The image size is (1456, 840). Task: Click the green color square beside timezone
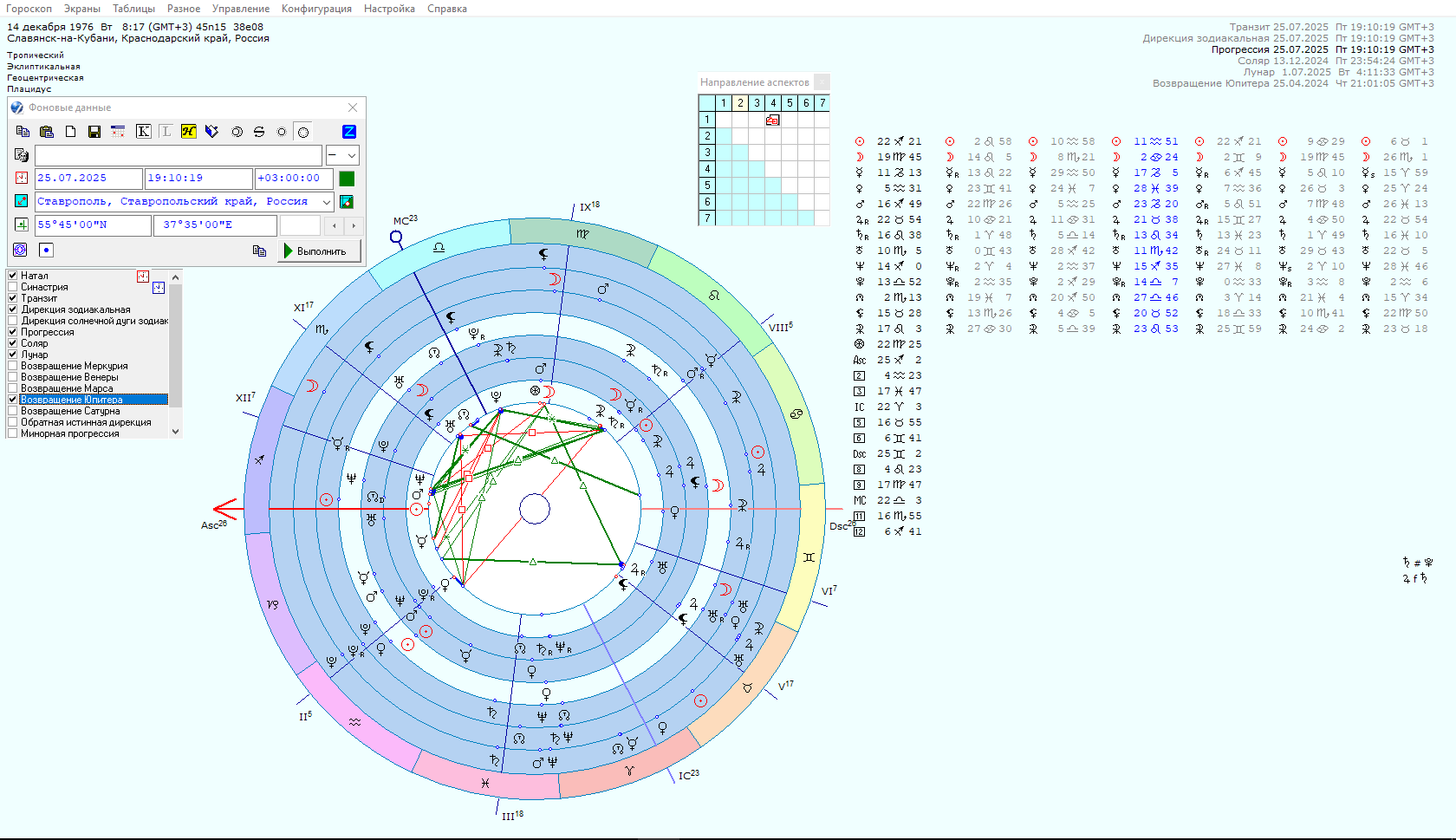tap(347, 179)
